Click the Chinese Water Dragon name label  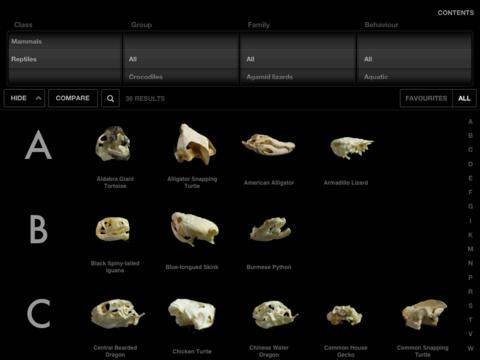pos(269,351)
